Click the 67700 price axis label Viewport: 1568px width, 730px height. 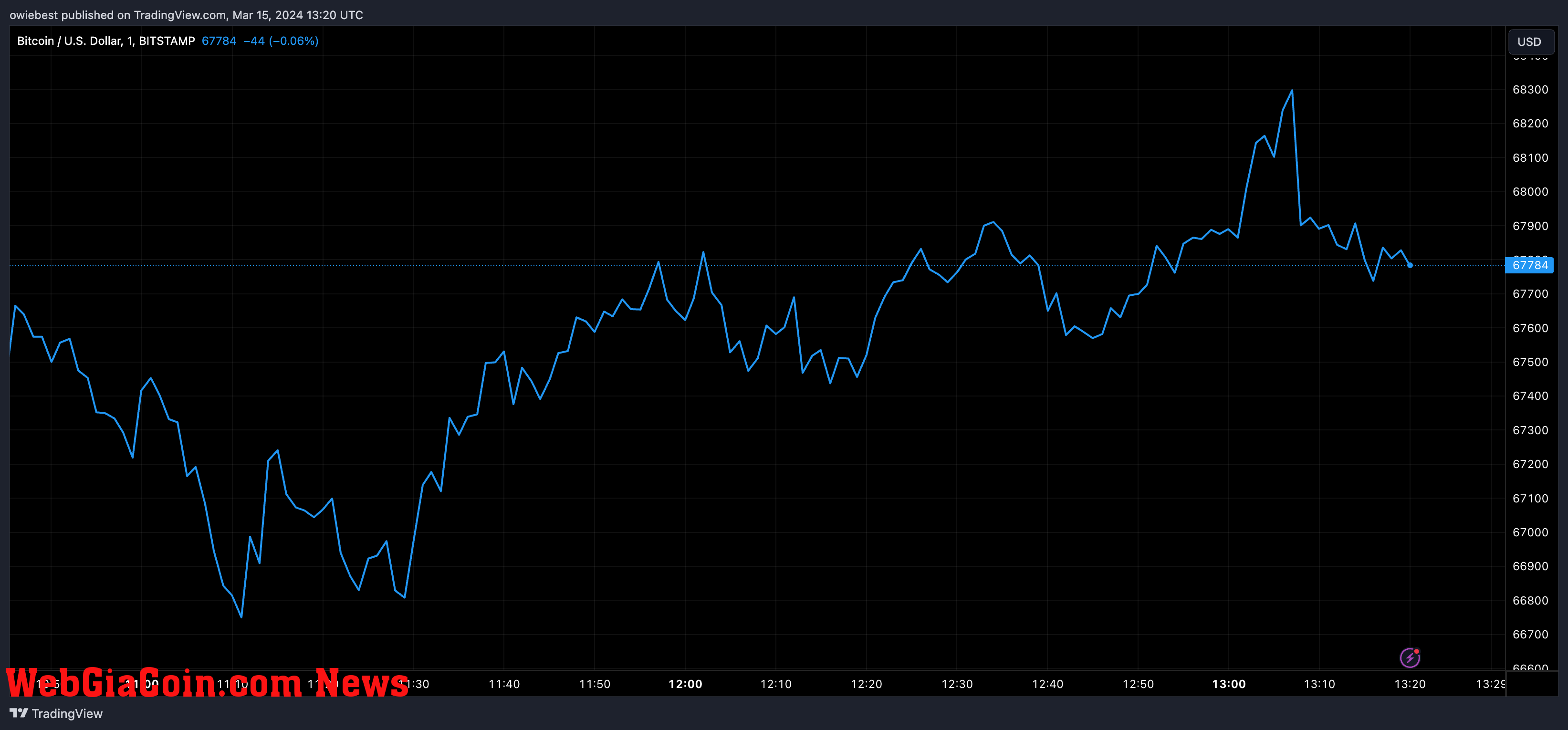[1530, 294]
